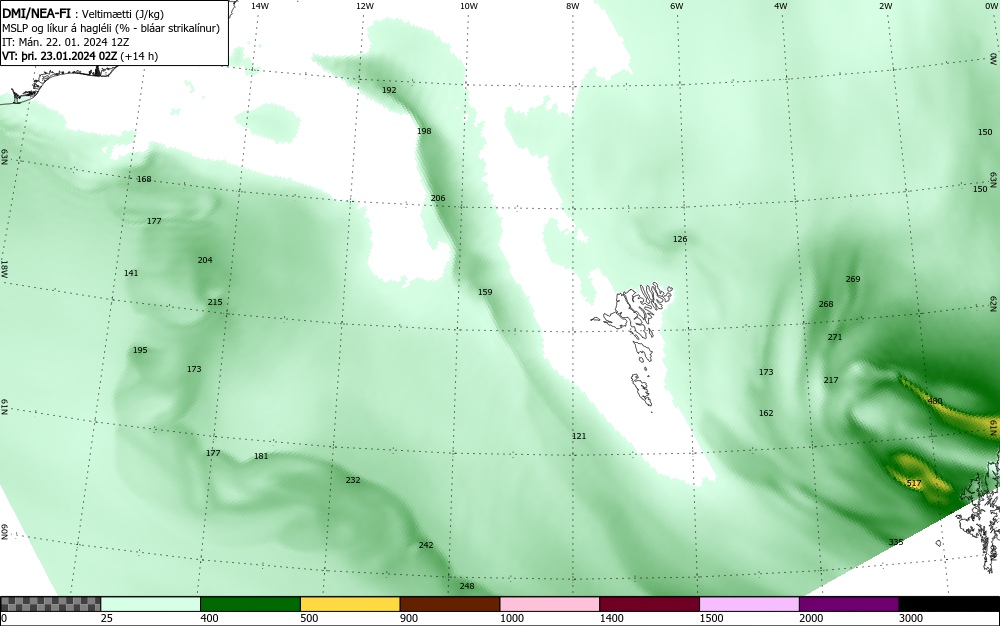Select the 126 value north of the islands

tap(680, 239)
